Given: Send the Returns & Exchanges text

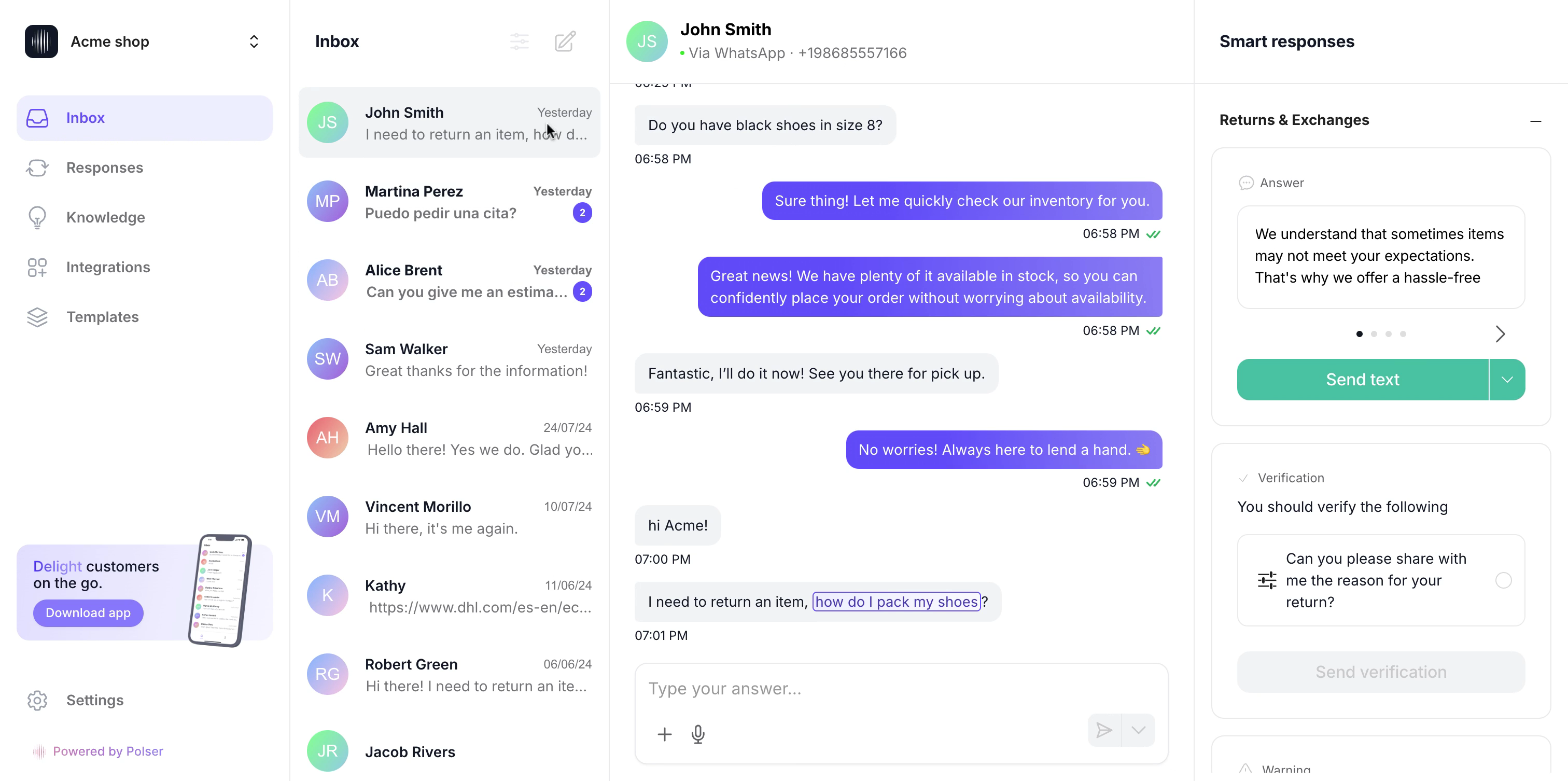Looking at the screenshot, I should pos(1362,379).
